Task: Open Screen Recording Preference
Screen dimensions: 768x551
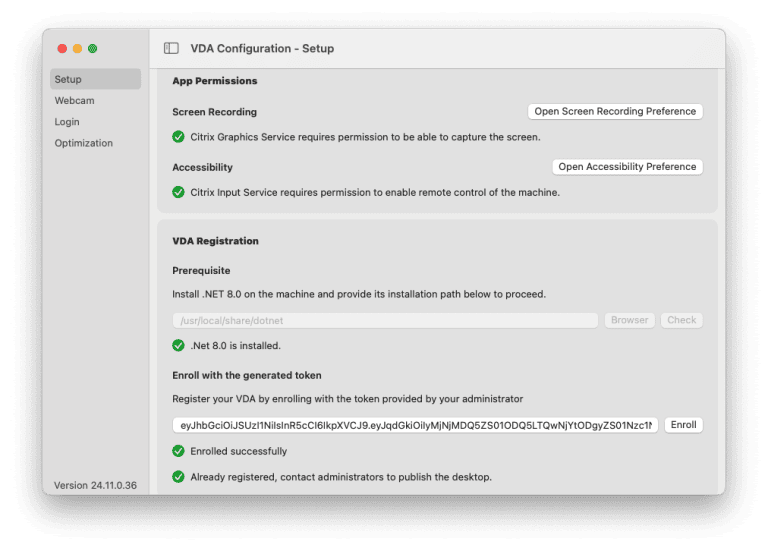Action: (615, 111)
